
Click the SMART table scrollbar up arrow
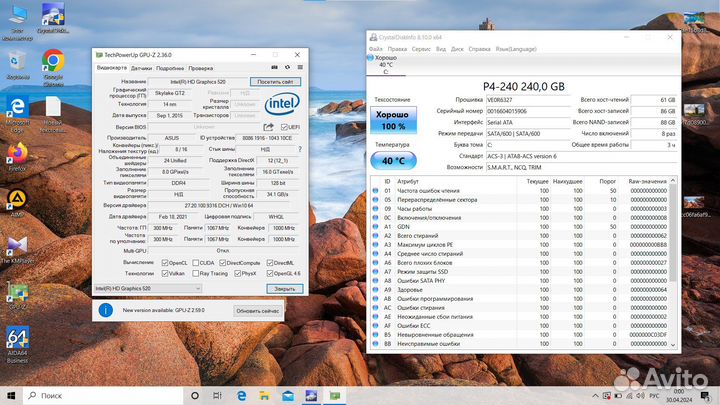(x=673, y=180)
